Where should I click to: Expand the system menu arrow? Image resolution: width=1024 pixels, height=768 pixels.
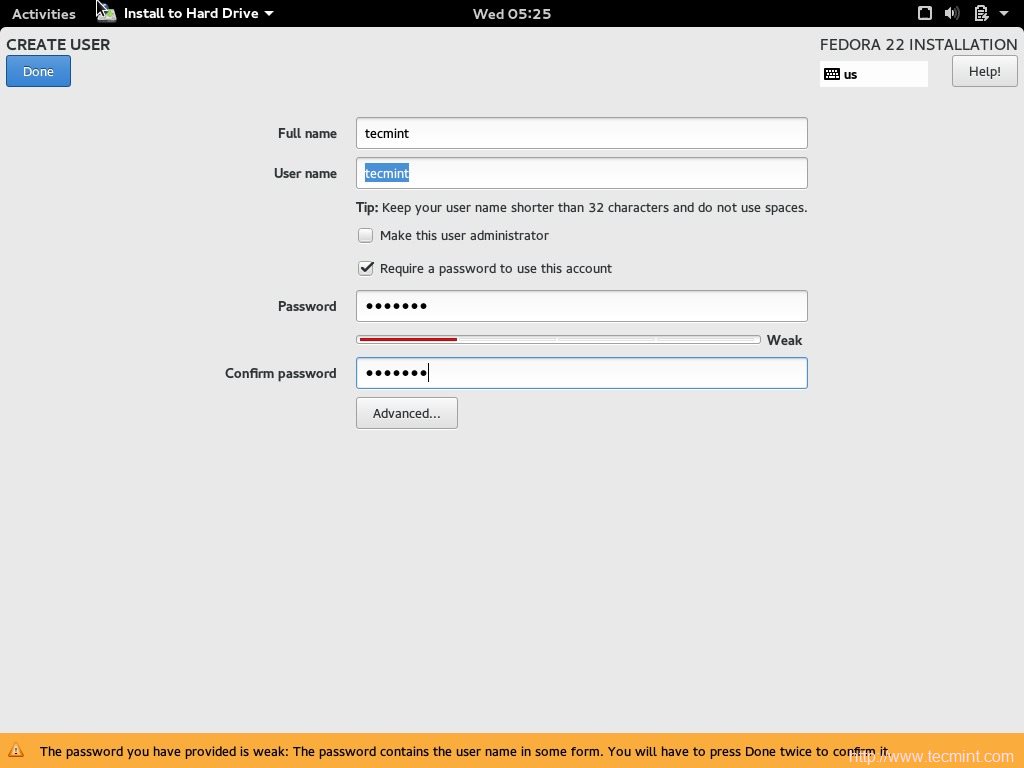[x=1004, y=14]
